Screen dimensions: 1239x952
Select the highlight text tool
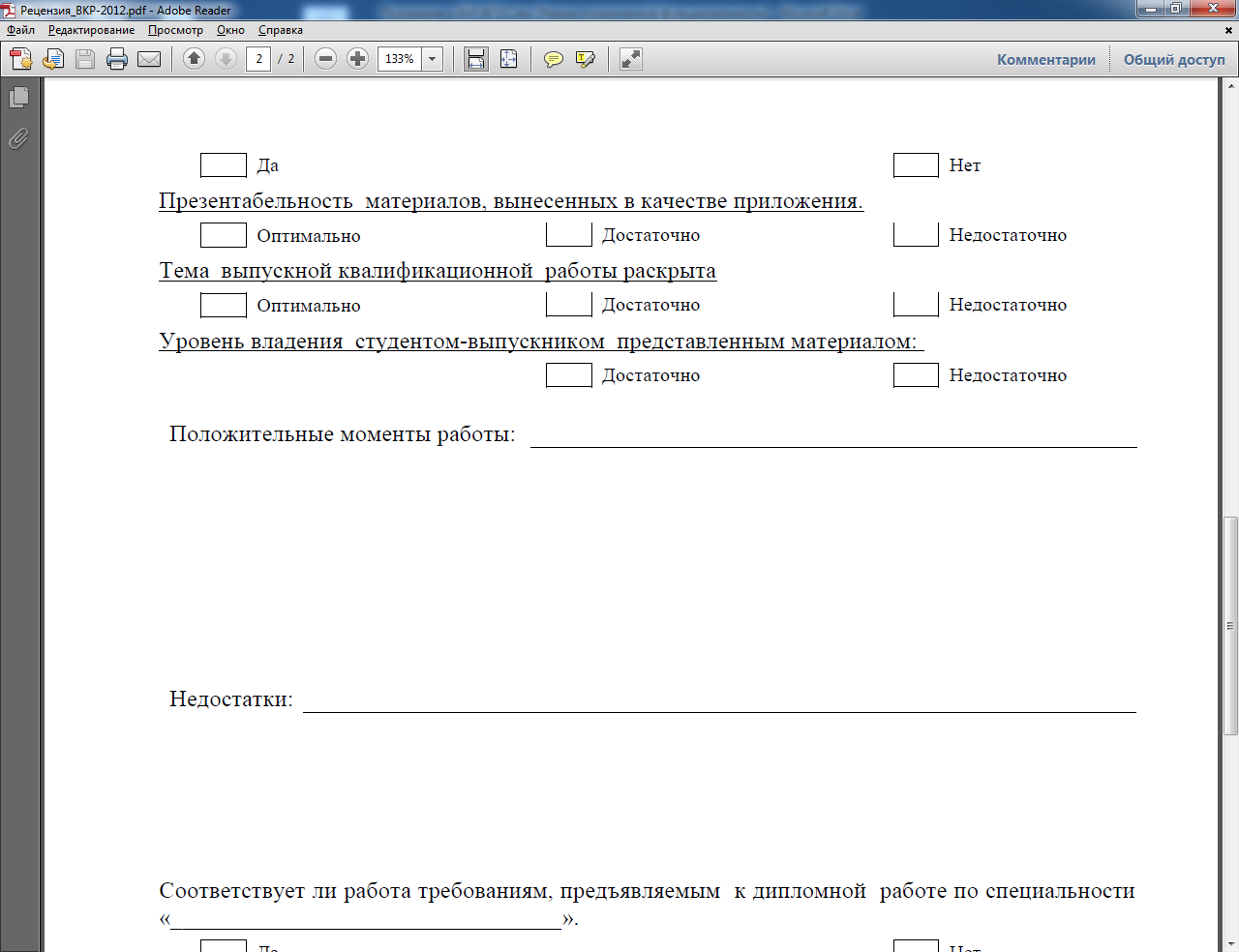[x=585, y=59]
